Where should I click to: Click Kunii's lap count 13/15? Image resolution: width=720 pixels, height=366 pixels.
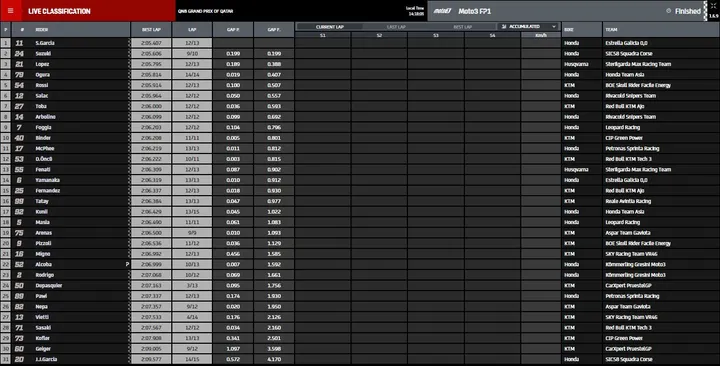[192, 212]
